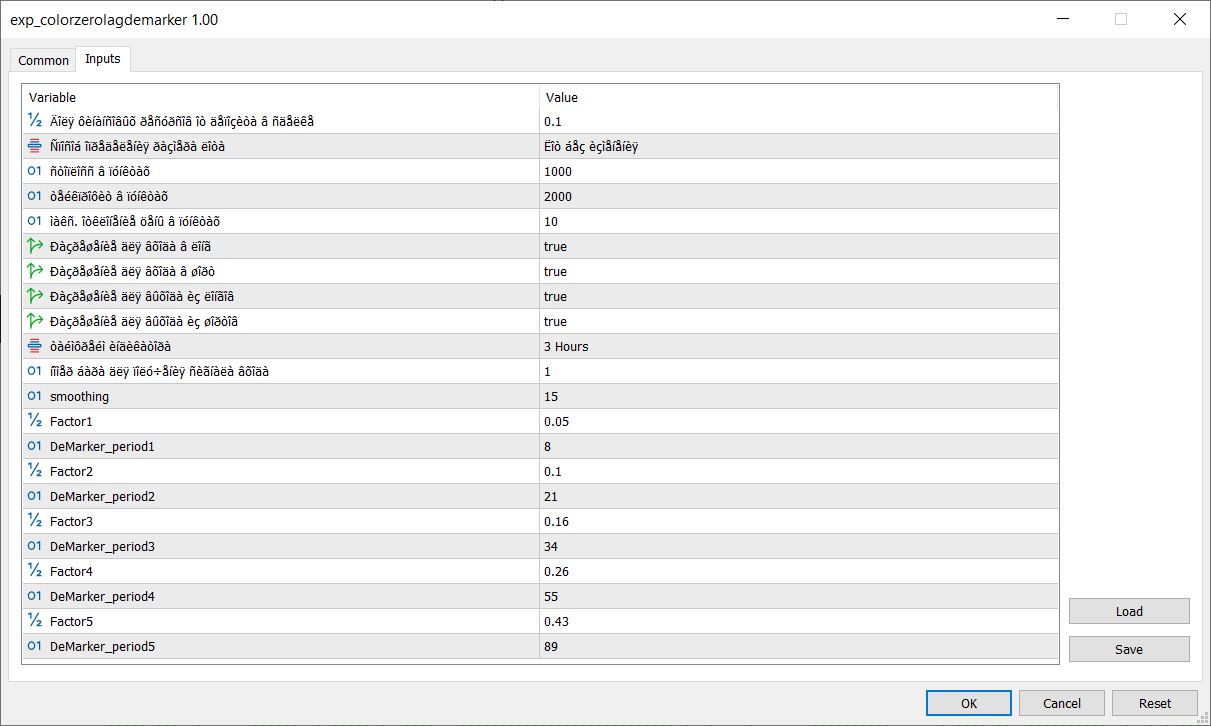Switch to the Common tab
This screenshot has width=1211, height=726.
pos(44,60)
